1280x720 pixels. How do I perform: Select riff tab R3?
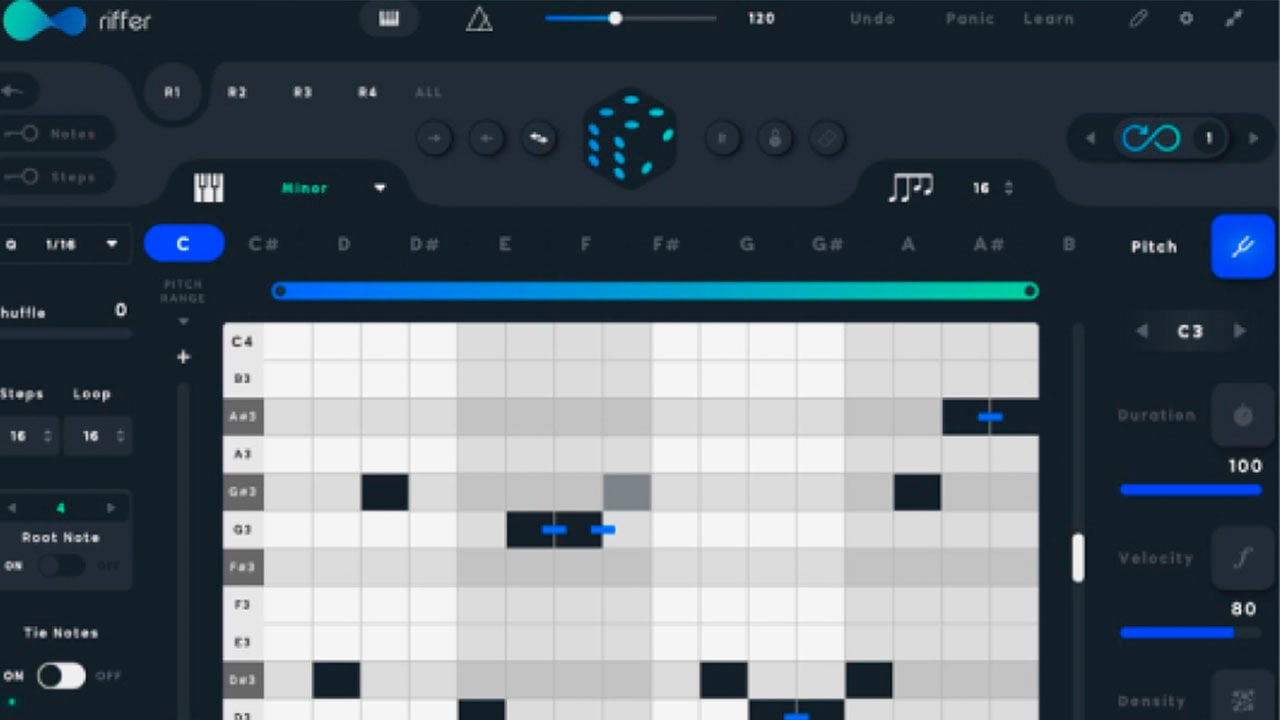(x=302, y=92)
